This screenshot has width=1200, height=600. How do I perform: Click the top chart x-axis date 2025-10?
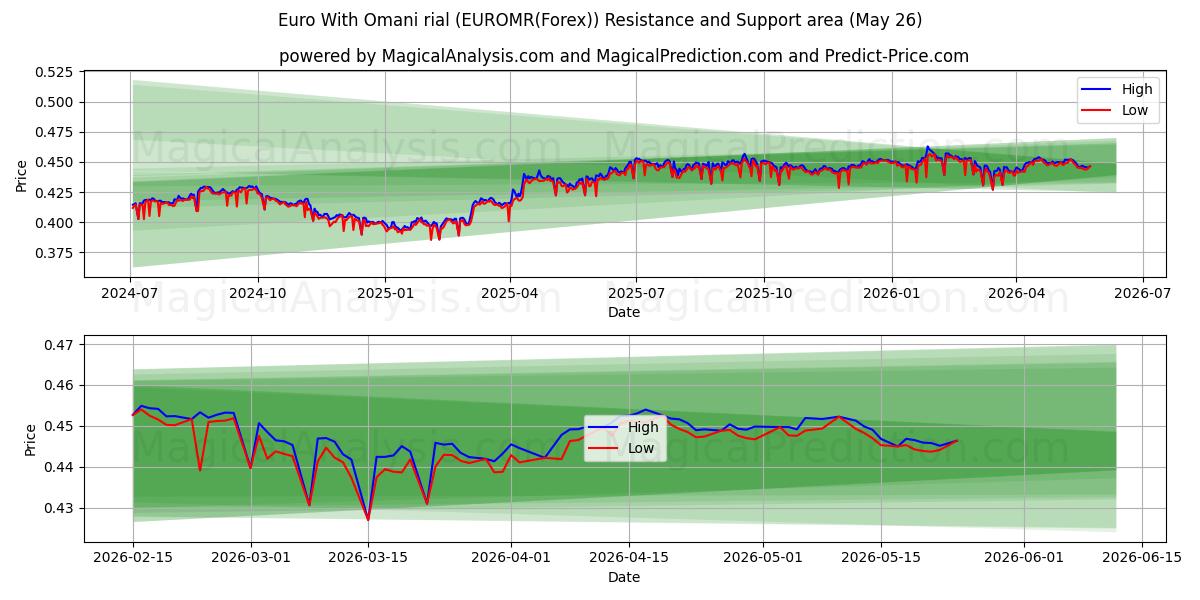click(765, 295)
